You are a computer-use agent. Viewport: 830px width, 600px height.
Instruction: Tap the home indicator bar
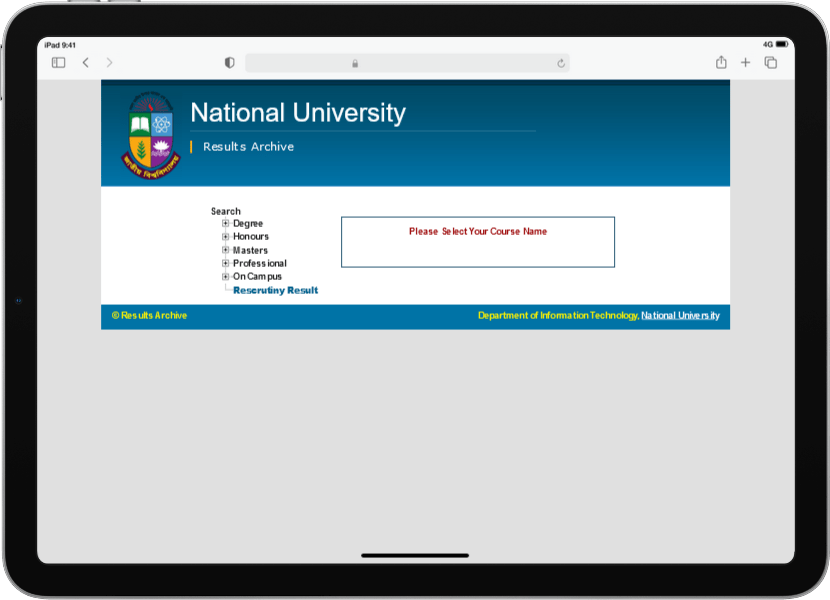click(415, 556)
